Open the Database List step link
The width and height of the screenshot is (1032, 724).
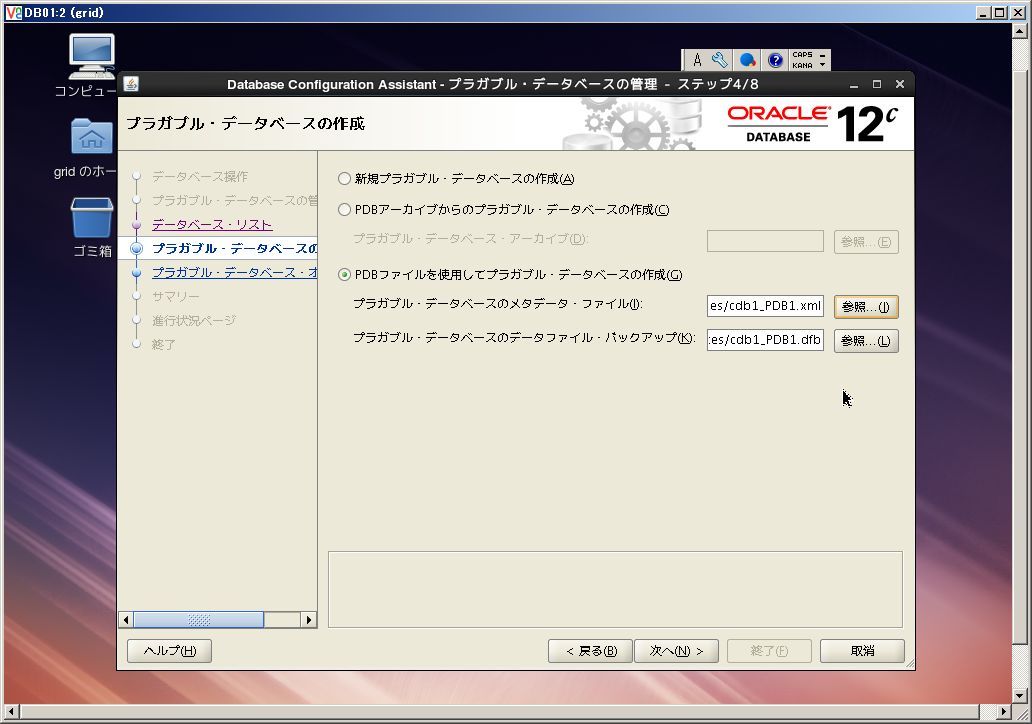pyautogui.click(x=211, y=224)
